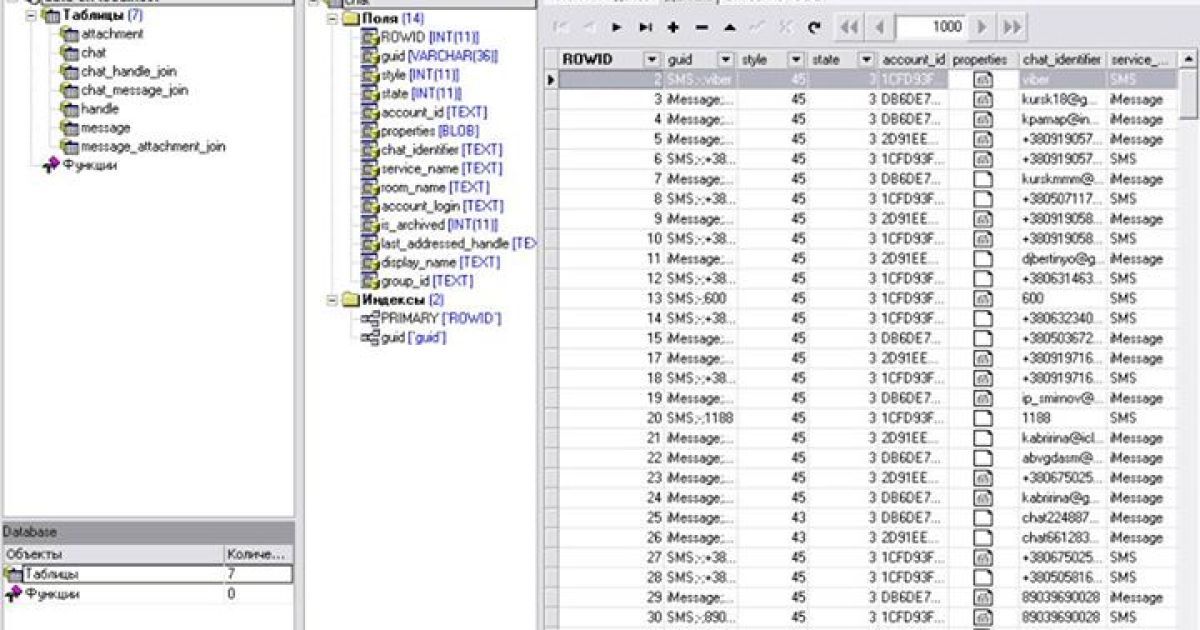Open the state column filter dropdown

click(865, 60)
